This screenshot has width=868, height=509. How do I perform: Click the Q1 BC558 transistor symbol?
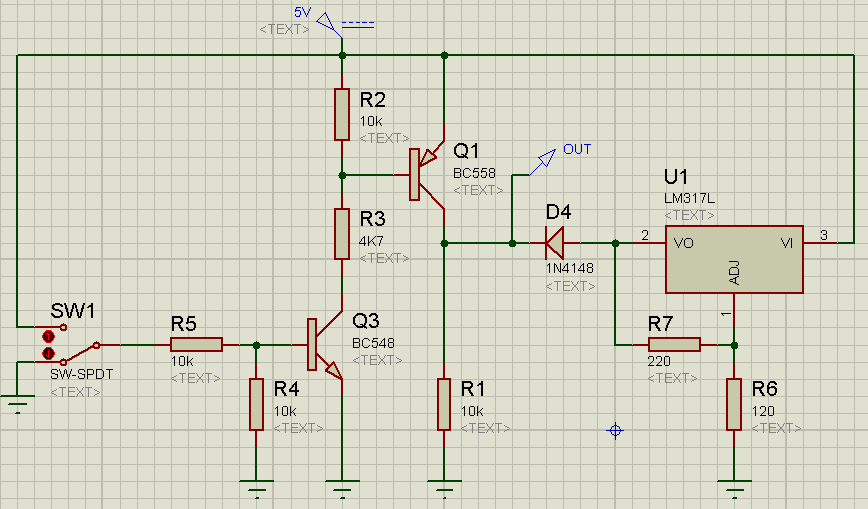tap(426, 175)
